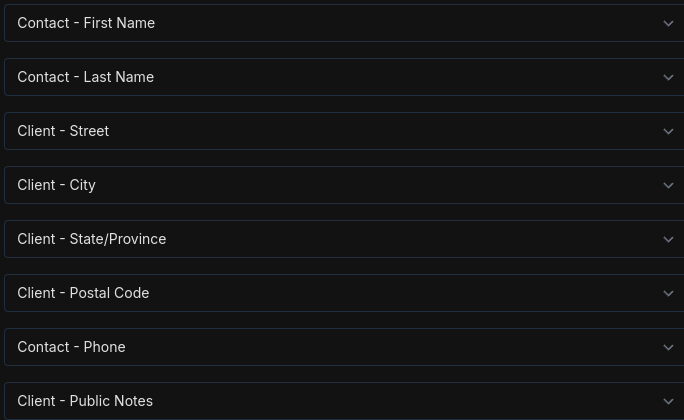This screenshot has width=684, height=420.
Task: Click the 'Client - Street' text value
Action: coord(63,131)
